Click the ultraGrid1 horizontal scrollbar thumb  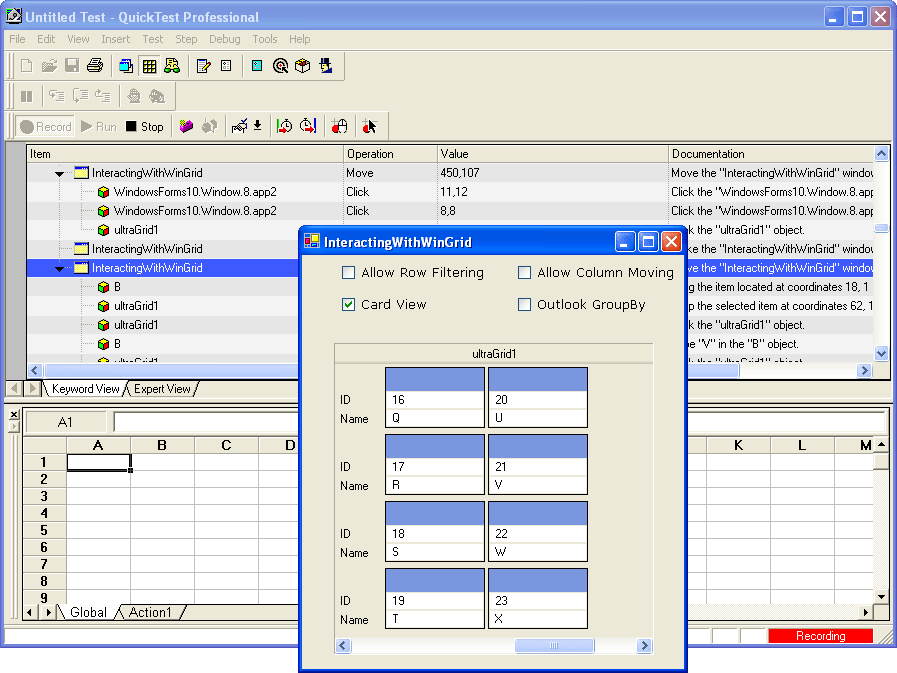[554, 646]
